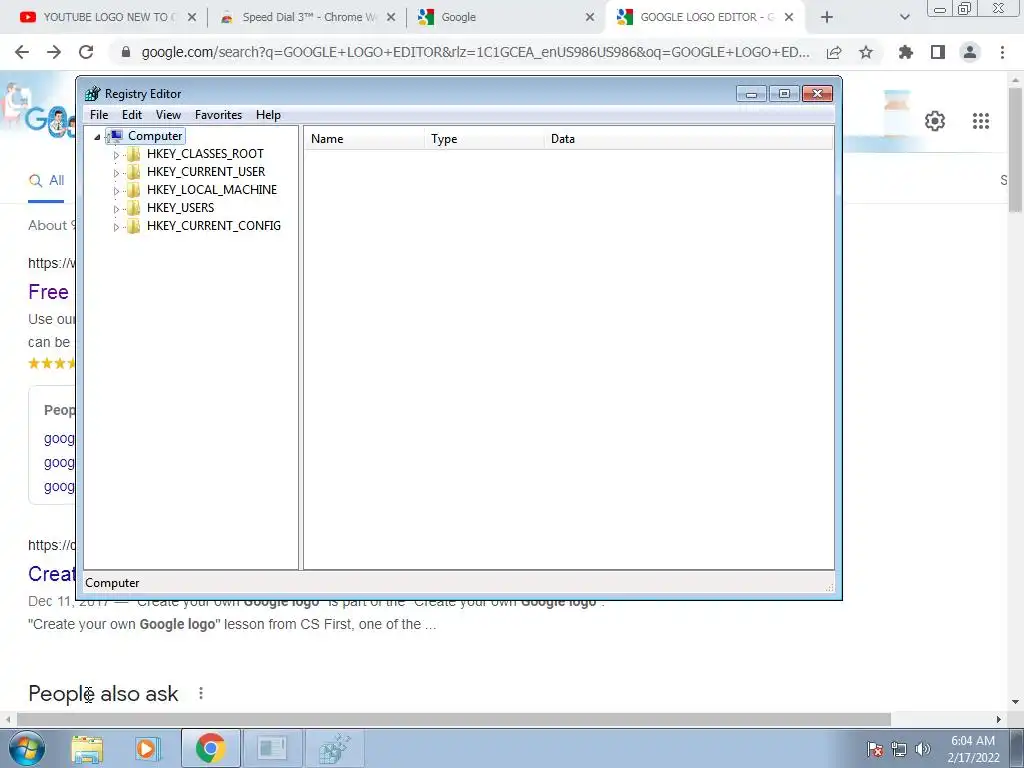Open Windows Explorer from taskbar
Image resolution: width=1024 pixels, height=768 pixels.
coord(87,748)
